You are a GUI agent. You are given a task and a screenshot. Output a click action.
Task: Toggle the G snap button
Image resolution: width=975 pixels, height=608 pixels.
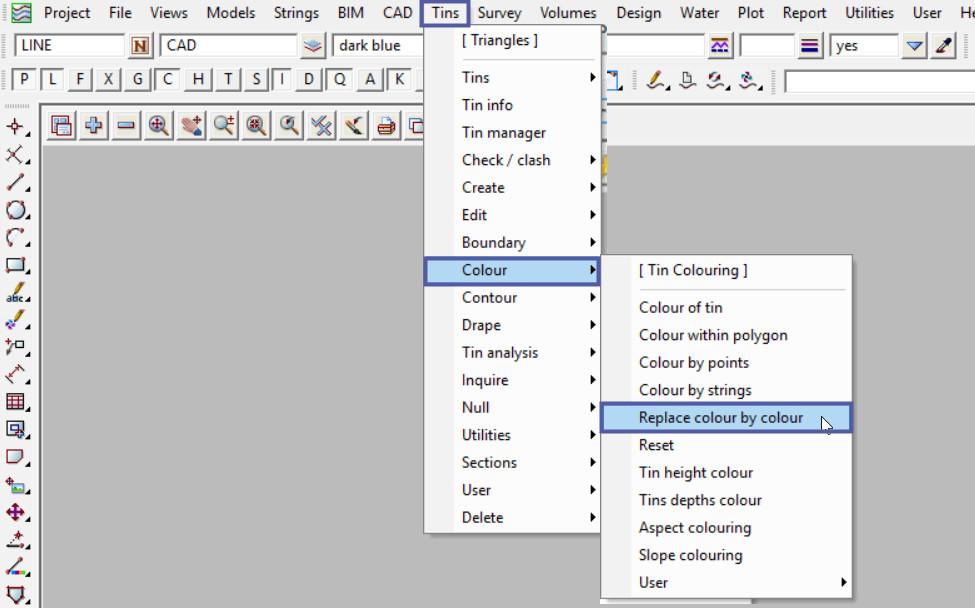[138, 80]
